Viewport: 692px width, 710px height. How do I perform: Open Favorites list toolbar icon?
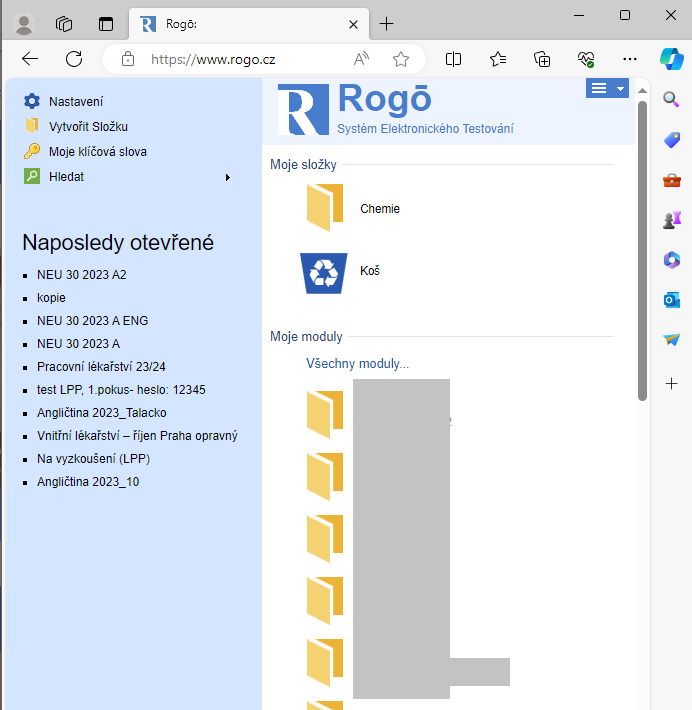point(498,59)
